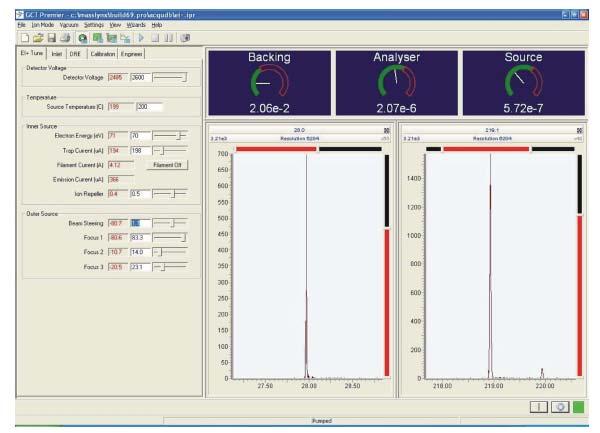Click the last grey toolbar icon
This screenshot has width=600, height=433.
(185, 38)
